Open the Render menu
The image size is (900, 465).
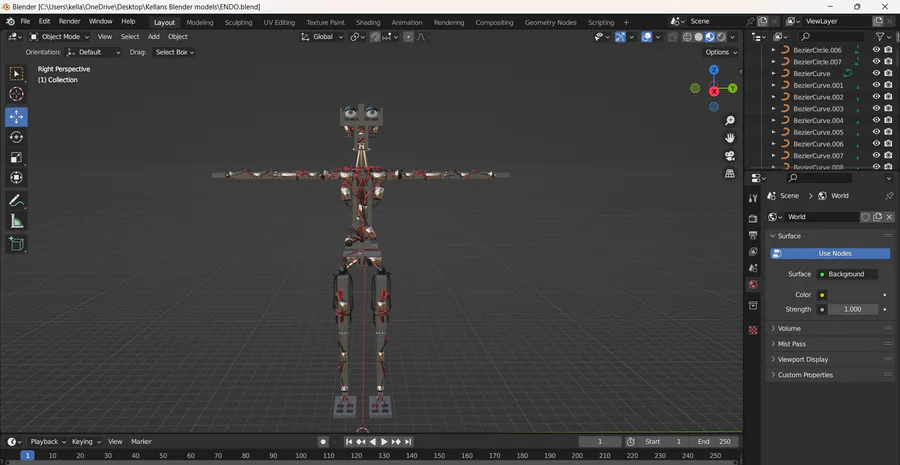pos(69,21)
